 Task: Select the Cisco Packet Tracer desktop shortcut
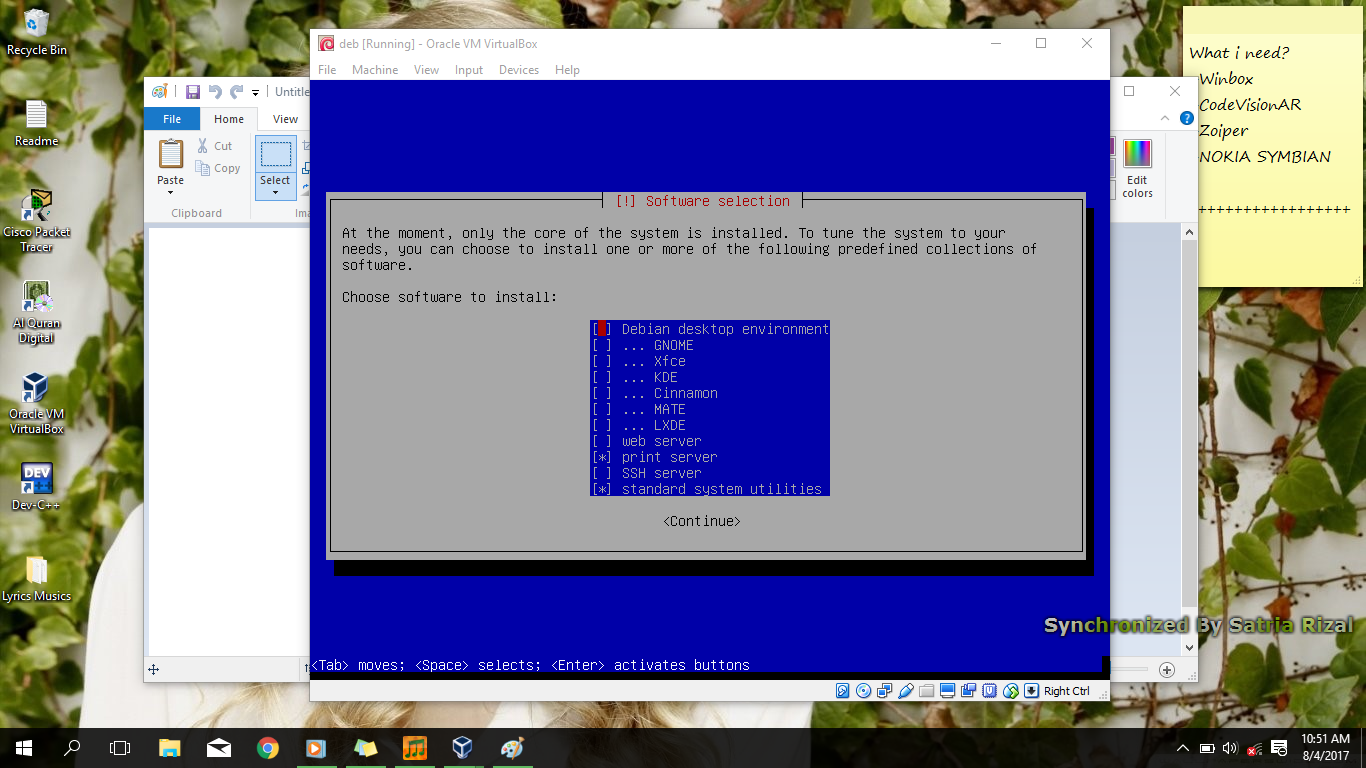[36, 221]
